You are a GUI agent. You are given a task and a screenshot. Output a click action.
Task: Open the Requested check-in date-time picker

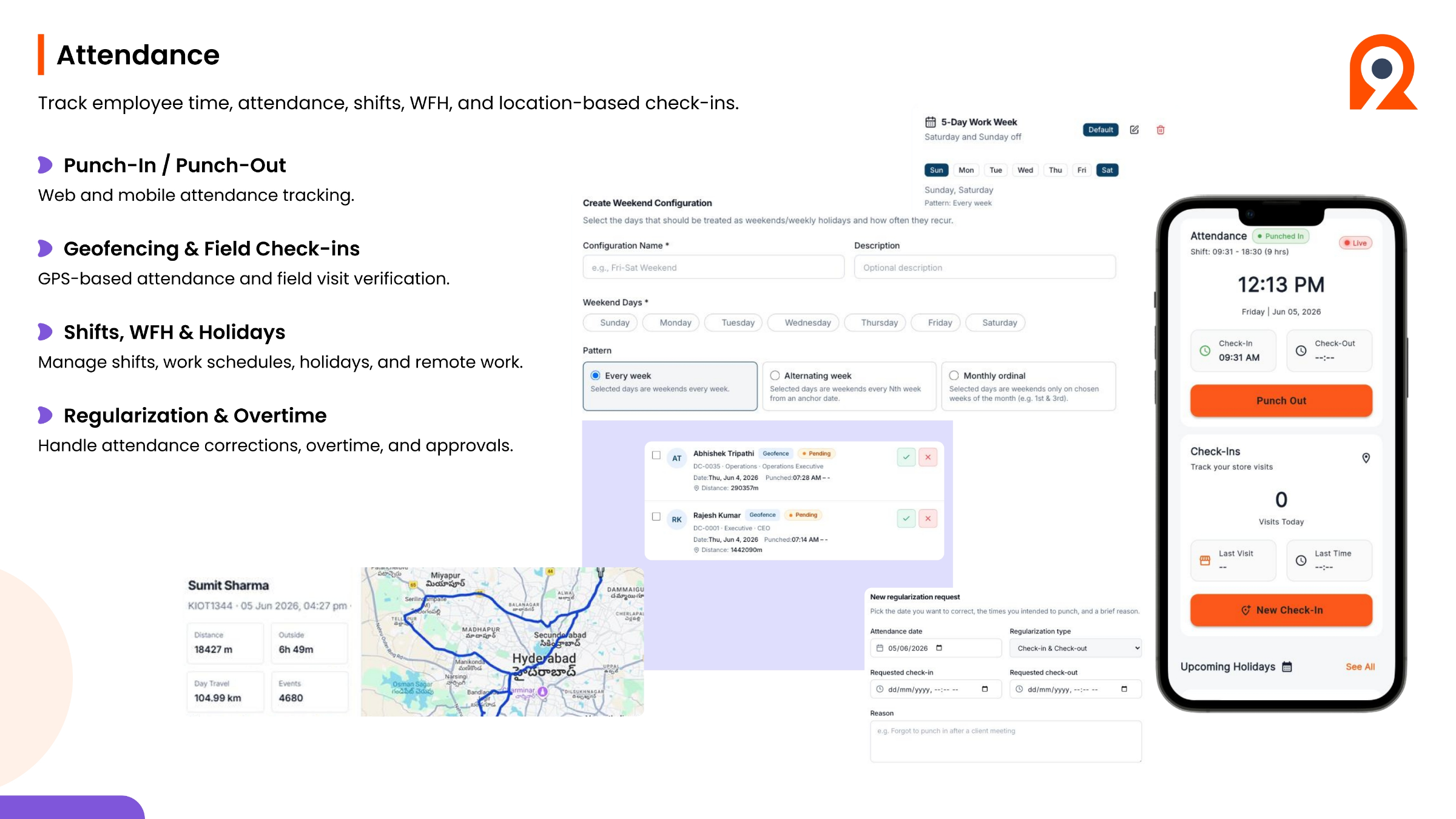985,689
